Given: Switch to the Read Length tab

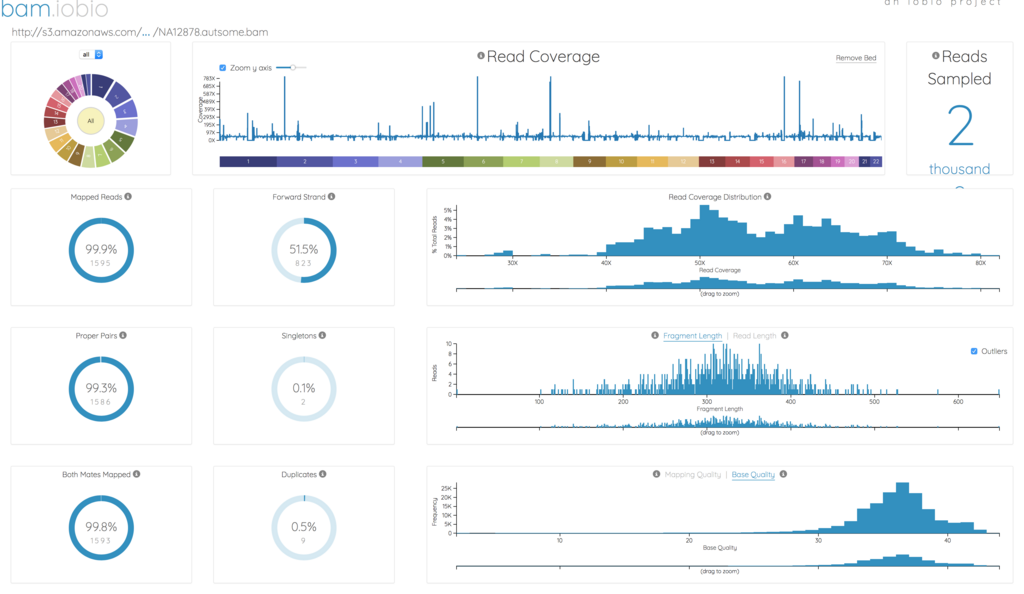Looking at the screenshot, I should click(753, 336).
